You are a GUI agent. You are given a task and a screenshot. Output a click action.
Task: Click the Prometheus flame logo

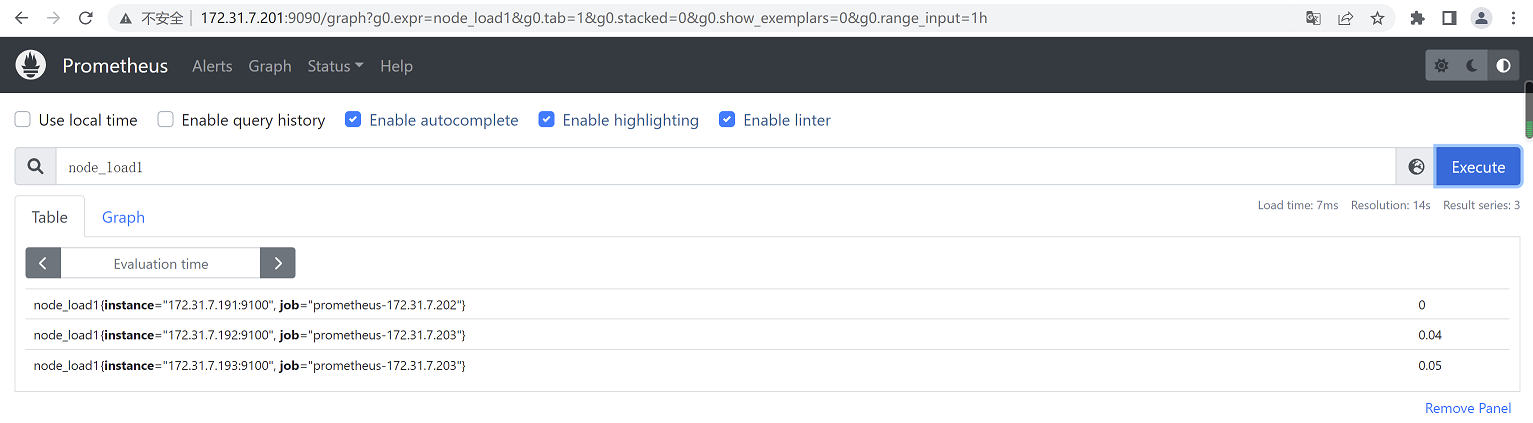pyautogui.click(x=31, y=66)
